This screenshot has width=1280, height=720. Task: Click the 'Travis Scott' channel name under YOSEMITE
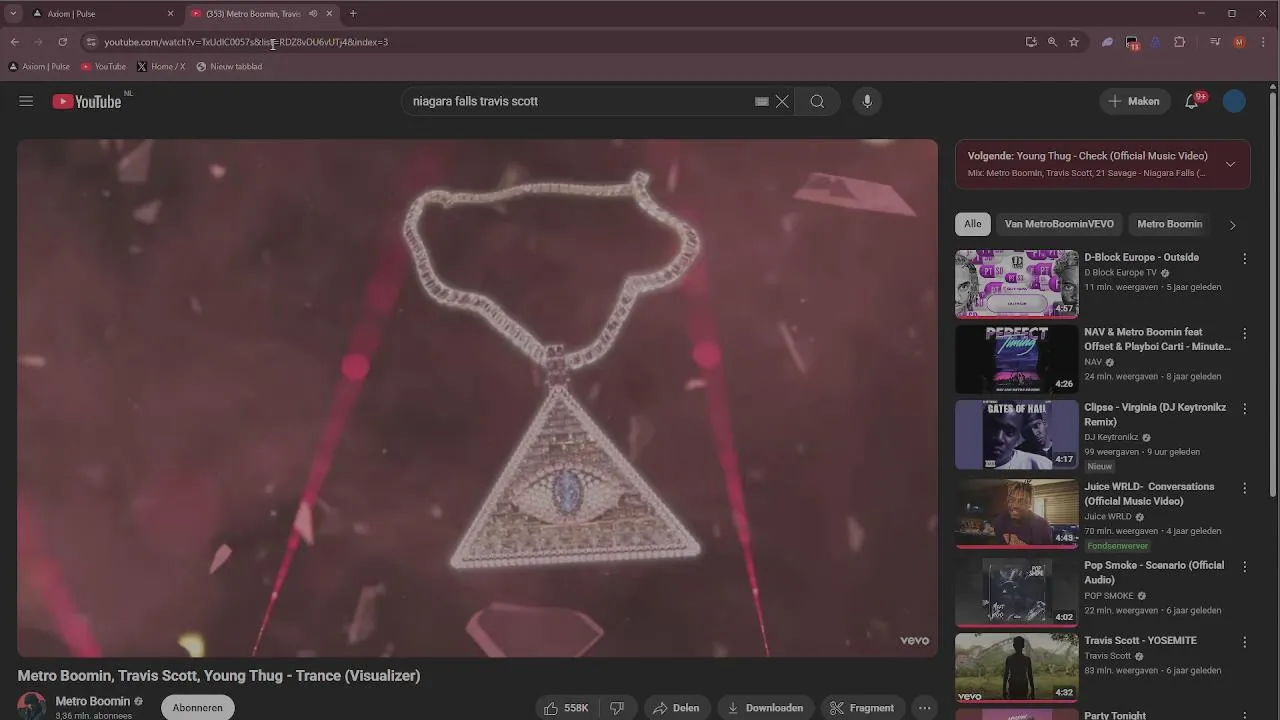1107,656
